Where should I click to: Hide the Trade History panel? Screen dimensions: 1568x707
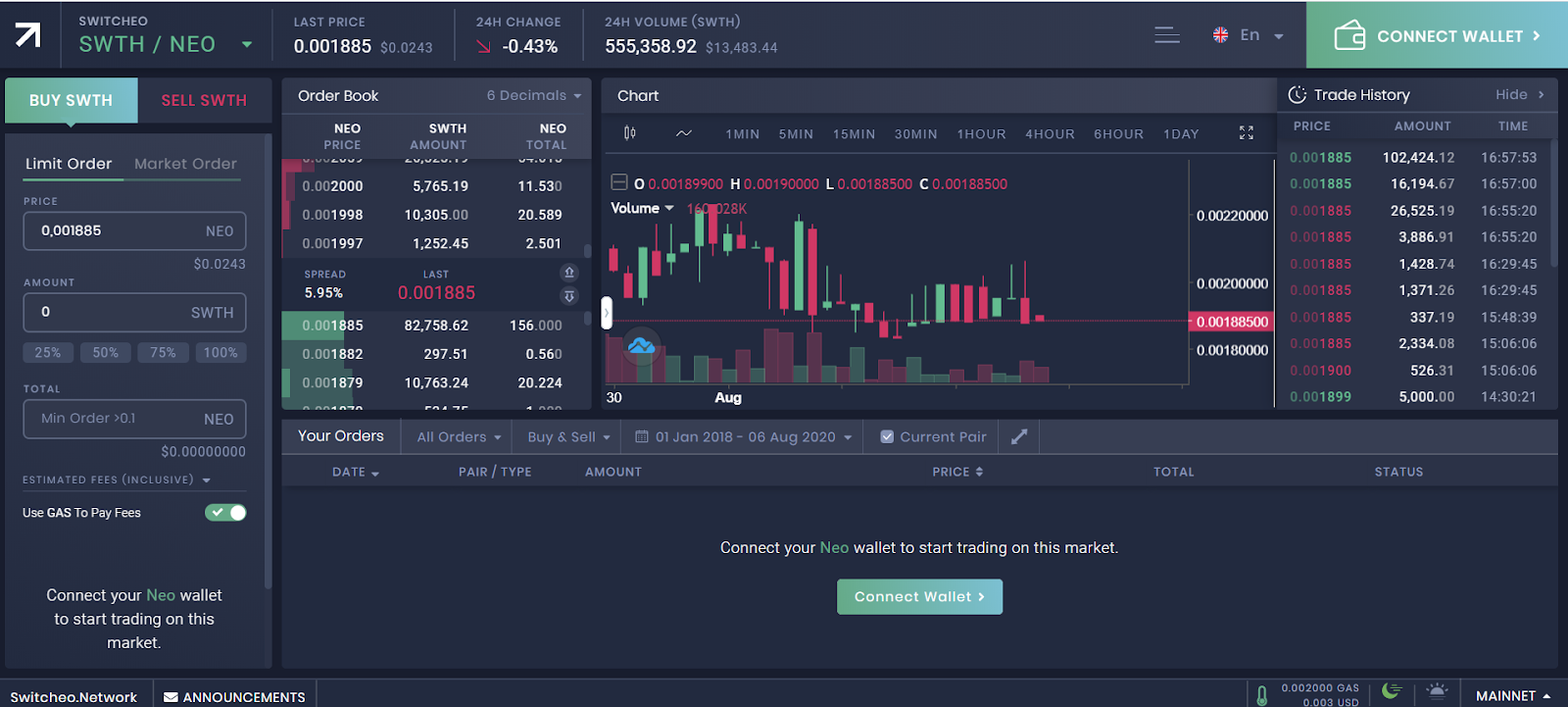coord(1519,95)
